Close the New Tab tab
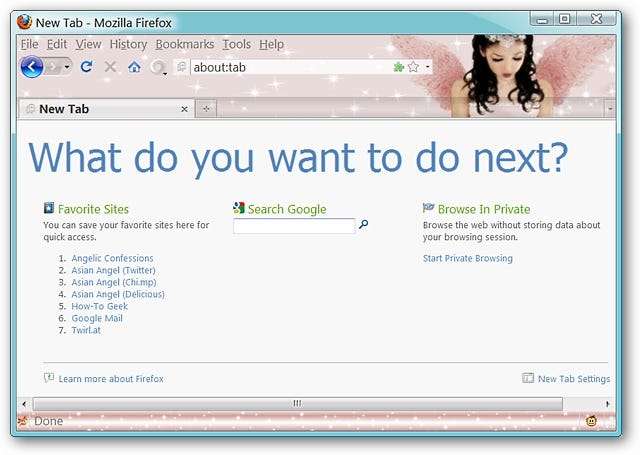Image resolution: width=640 pixels, height=455 pixels. pyautogui.click(x=184, y=109)
